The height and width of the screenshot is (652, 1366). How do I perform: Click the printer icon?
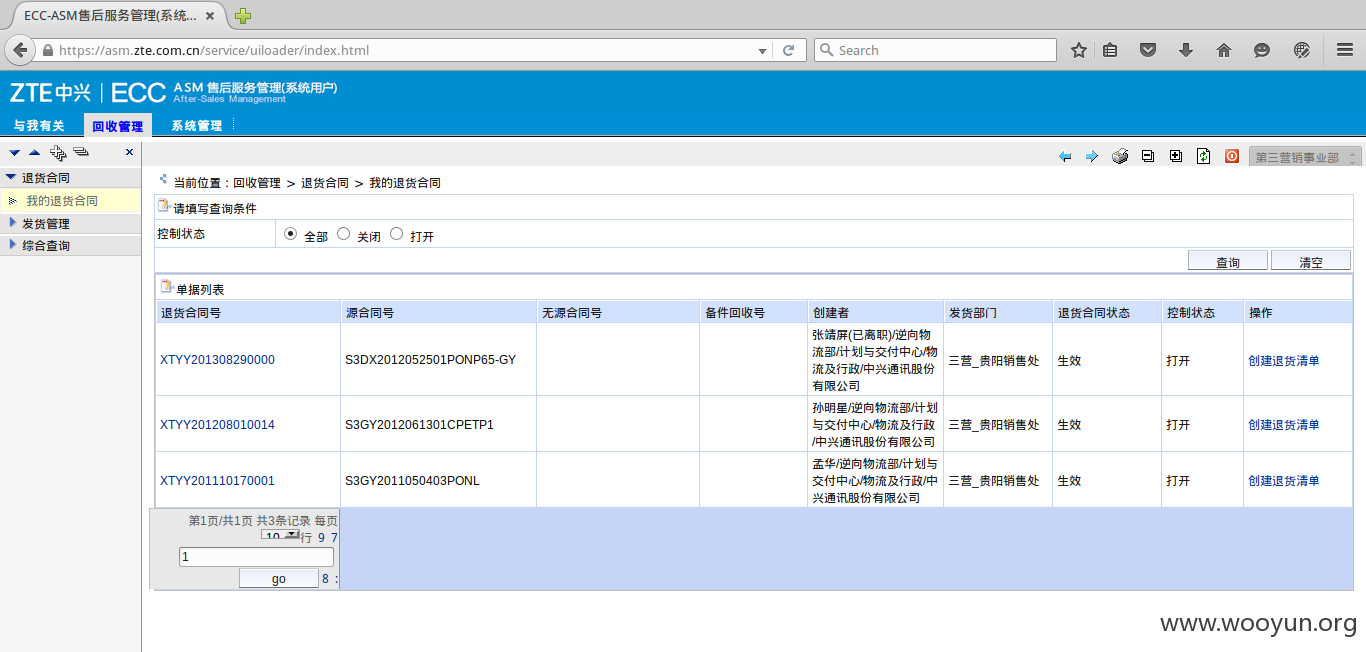point(1120,157)
